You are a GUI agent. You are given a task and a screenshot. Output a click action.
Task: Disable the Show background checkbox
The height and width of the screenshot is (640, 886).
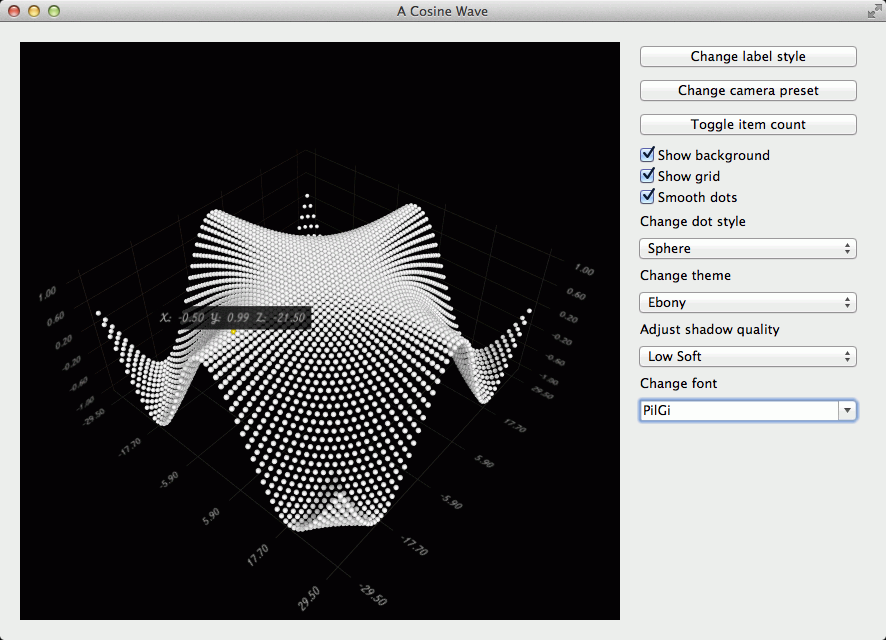[647, 155]
